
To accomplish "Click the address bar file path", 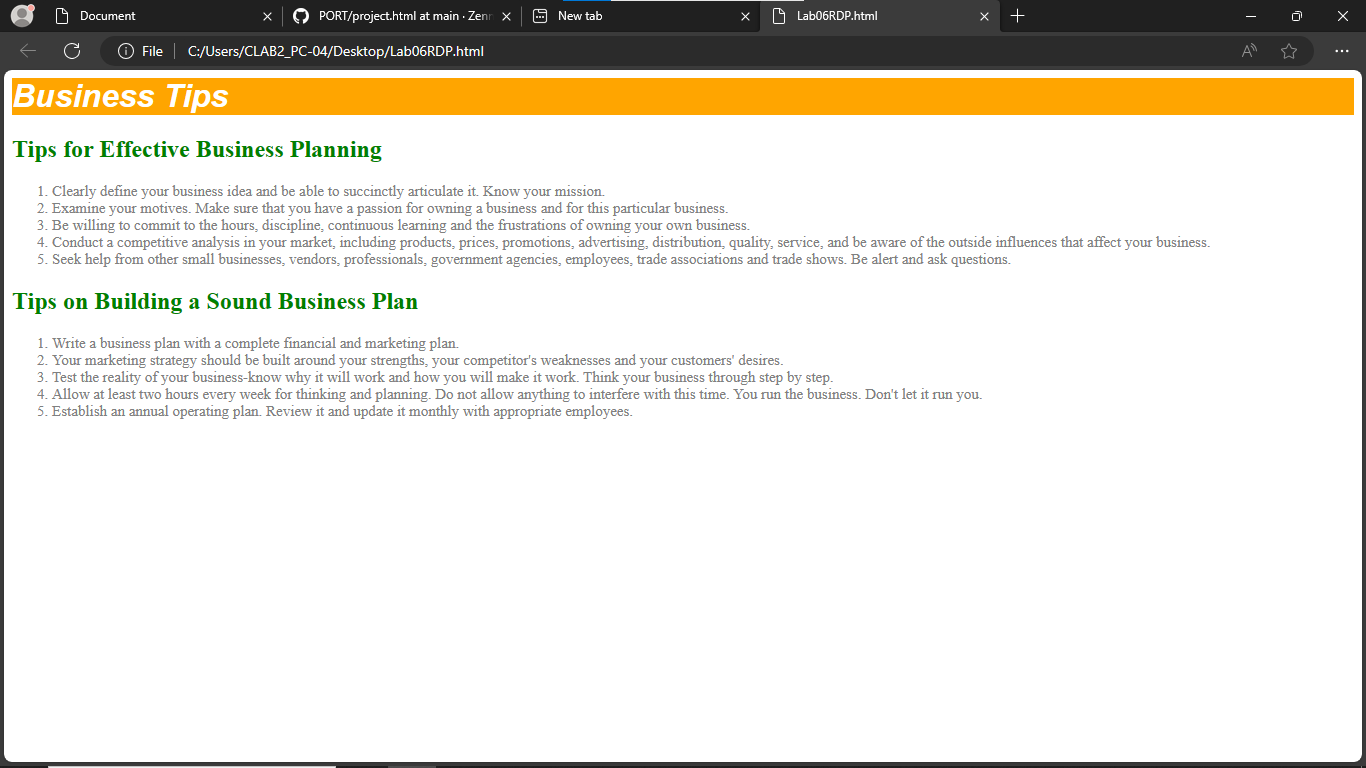I will [x=335, y=51].
